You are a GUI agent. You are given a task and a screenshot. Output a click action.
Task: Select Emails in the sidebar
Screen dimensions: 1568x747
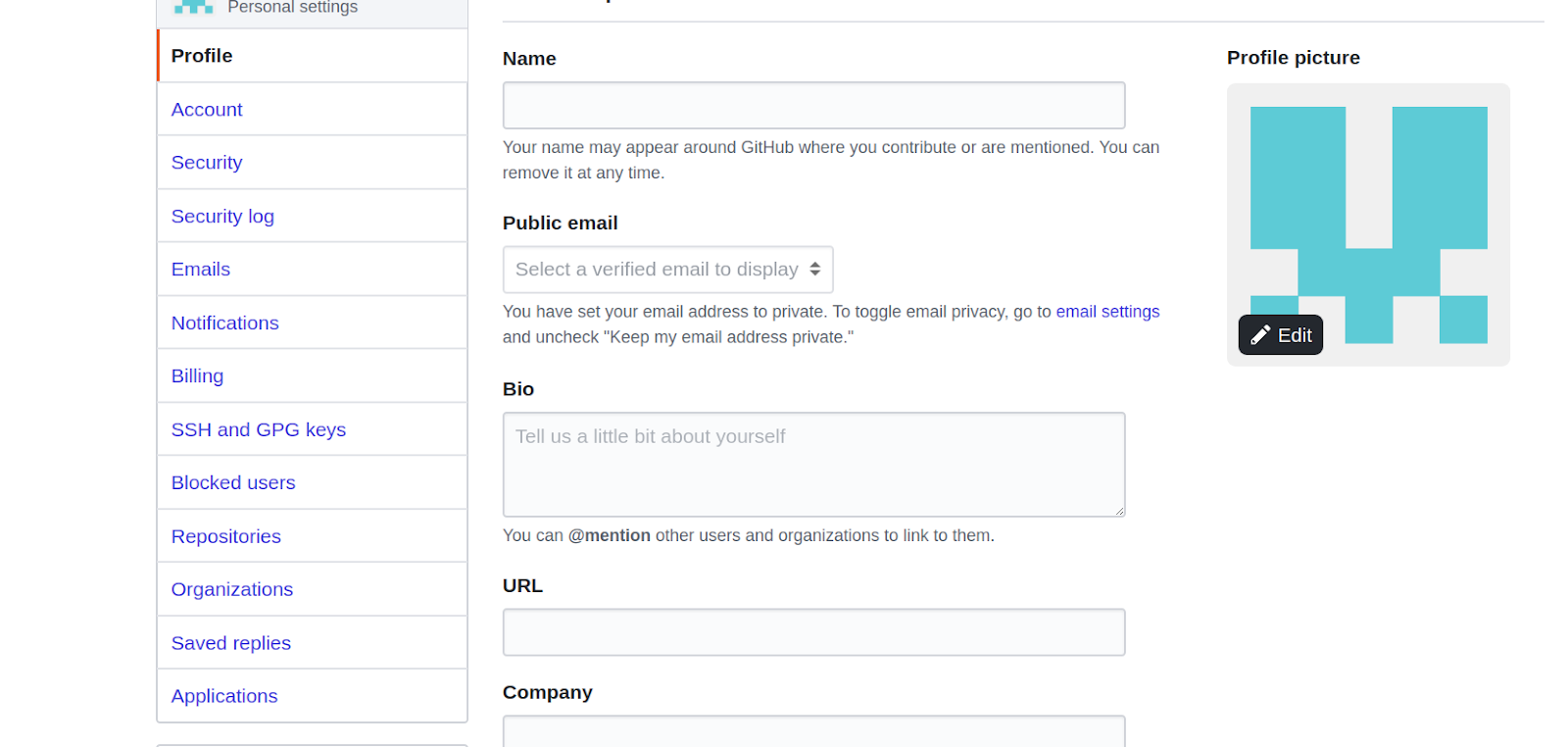(x=312, y=270)
